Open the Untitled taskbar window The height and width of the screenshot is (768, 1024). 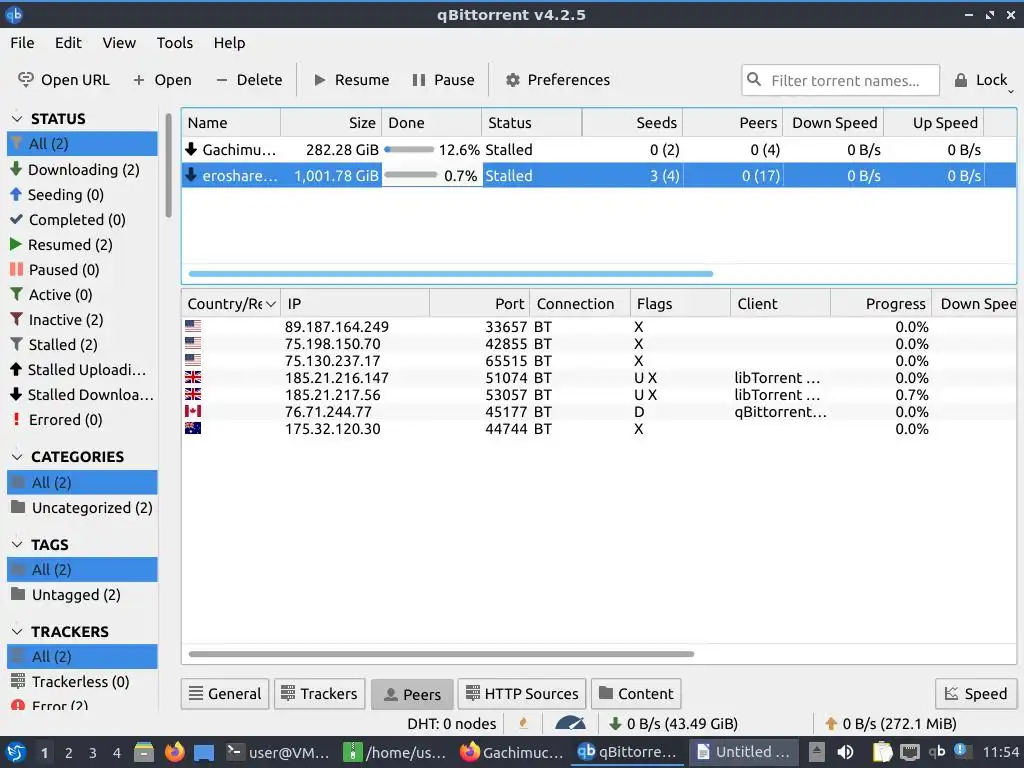(x=744, y=752)
